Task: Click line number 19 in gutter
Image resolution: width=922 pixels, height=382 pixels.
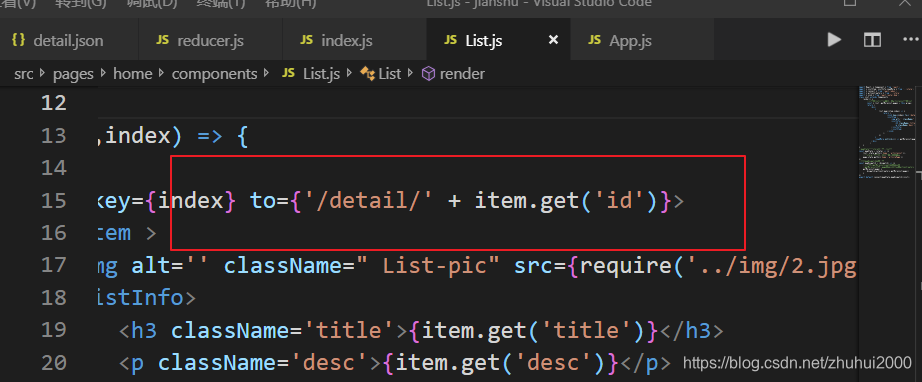Action: pos(54,330)
